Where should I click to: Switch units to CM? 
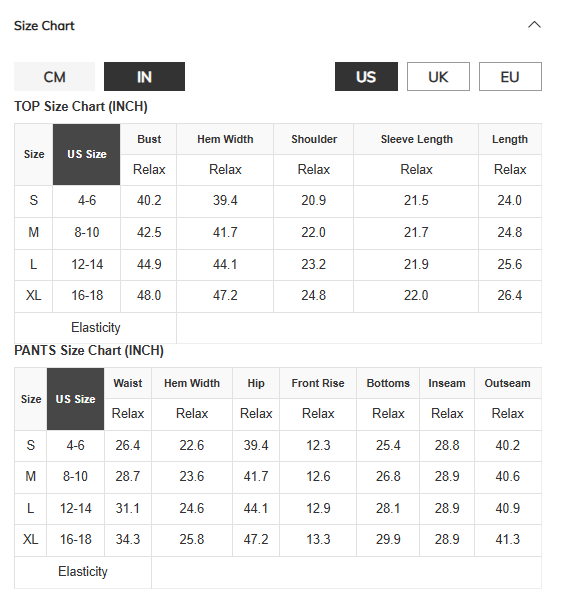click(x=54, y=77)
